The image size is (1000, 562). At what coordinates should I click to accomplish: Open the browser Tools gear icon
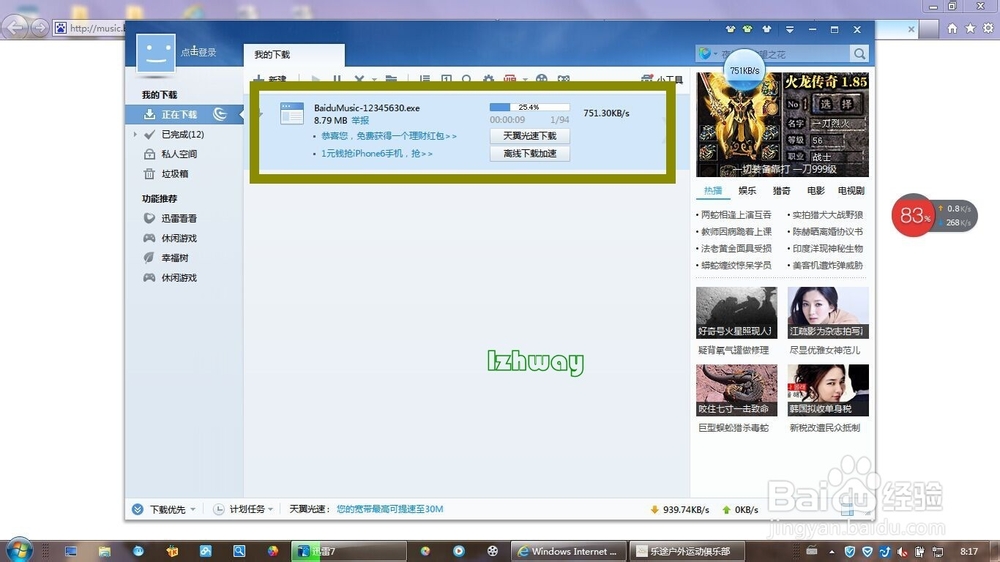tap(988, 28)
